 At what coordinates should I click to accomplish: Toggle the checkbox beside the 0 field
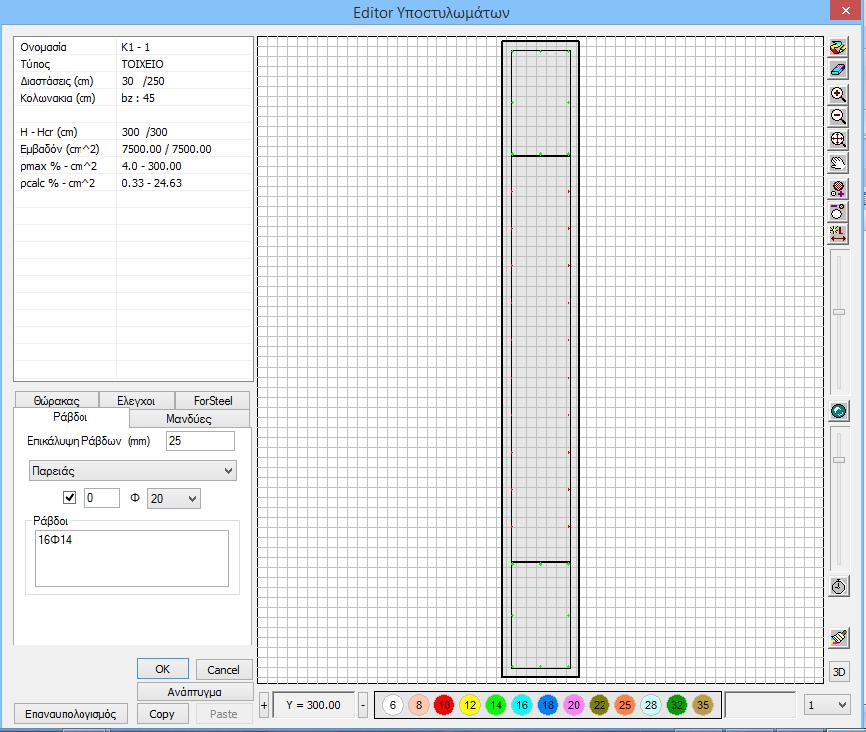point(70,498)
